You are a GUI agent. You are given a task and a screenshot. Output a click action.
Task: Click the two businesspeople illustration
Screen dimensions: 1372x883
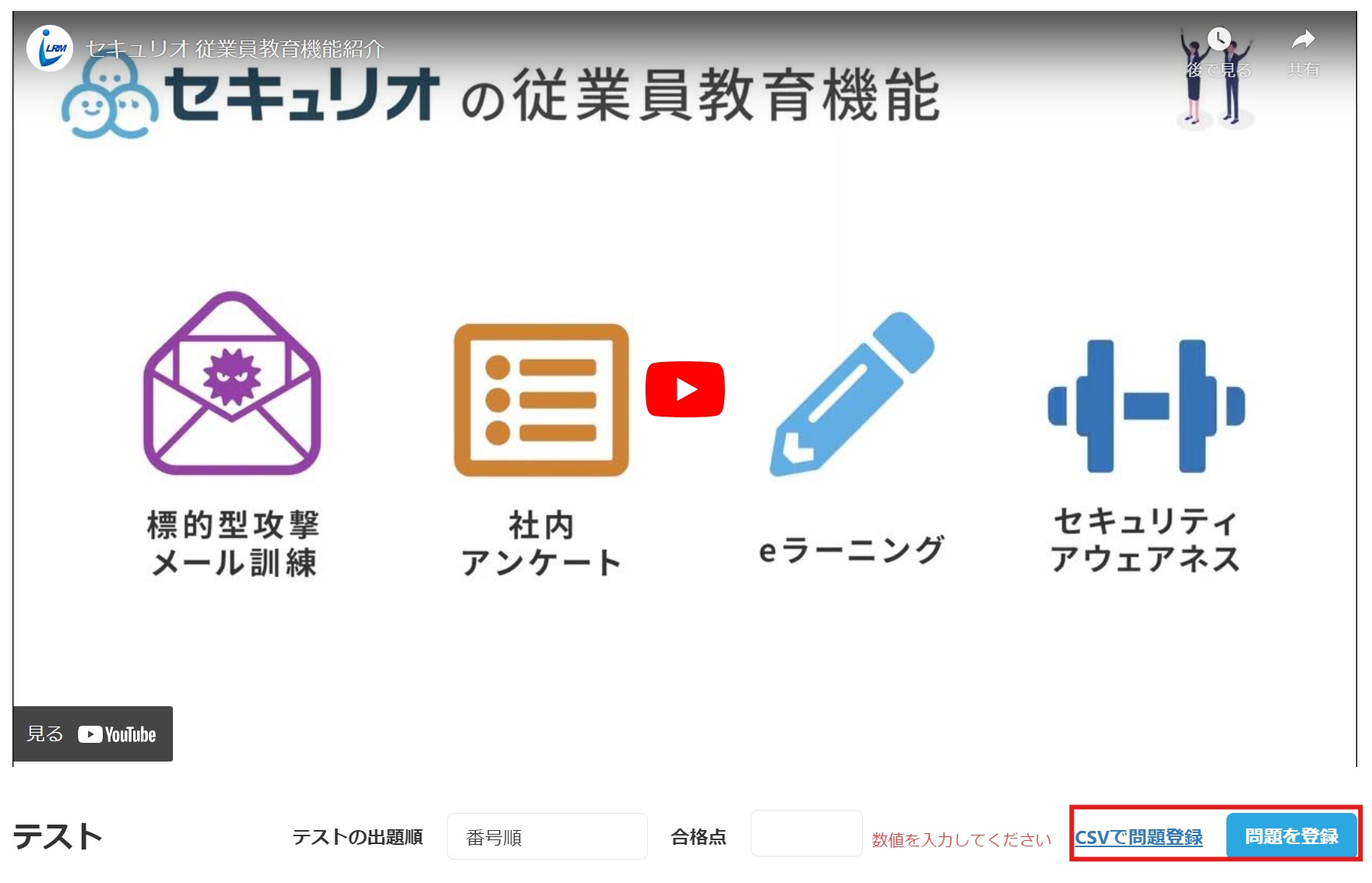pyautogui.click(x=1215, y=79)
